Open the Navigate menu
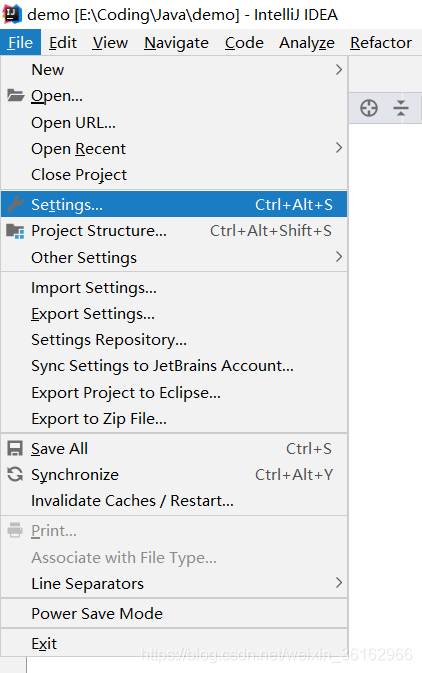Viewport: 422px width, 673px height. click(x=176, y=42)
